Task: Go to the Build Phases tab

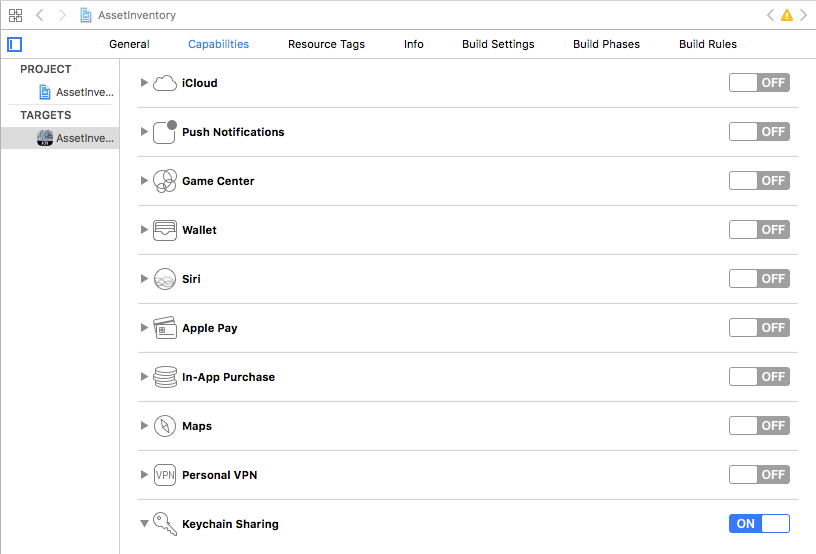Action: tap(606, 44)
